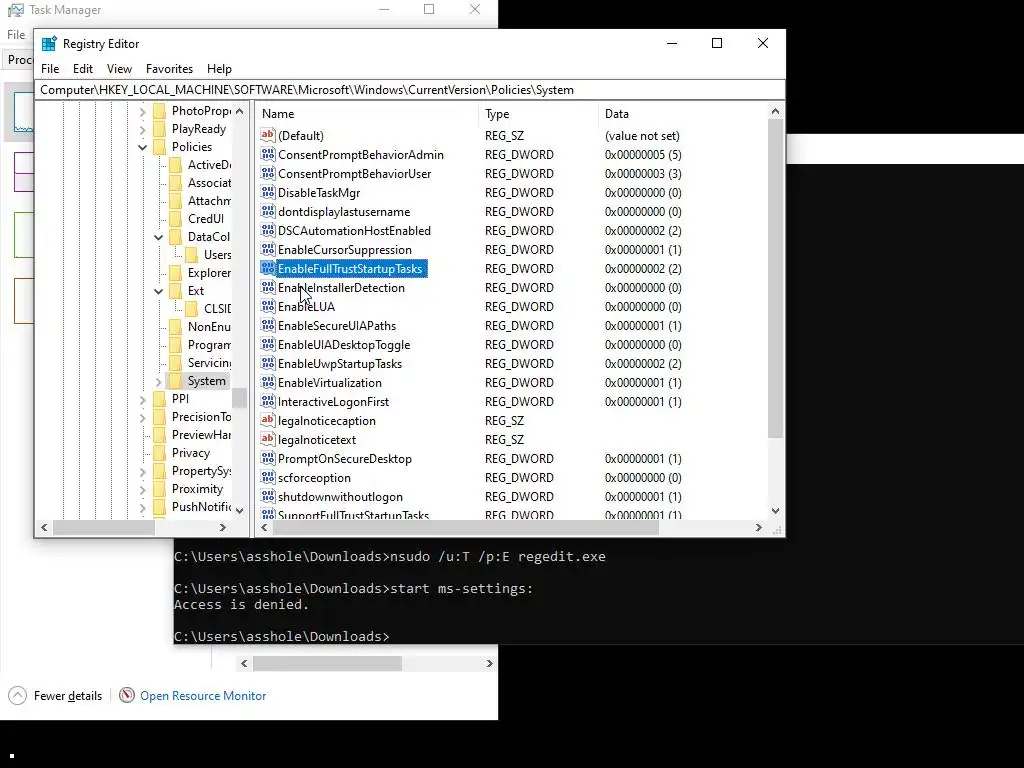Click the folder icon next to Privacy
This screenshot has width=1024, height=768.
coord(159,453)
